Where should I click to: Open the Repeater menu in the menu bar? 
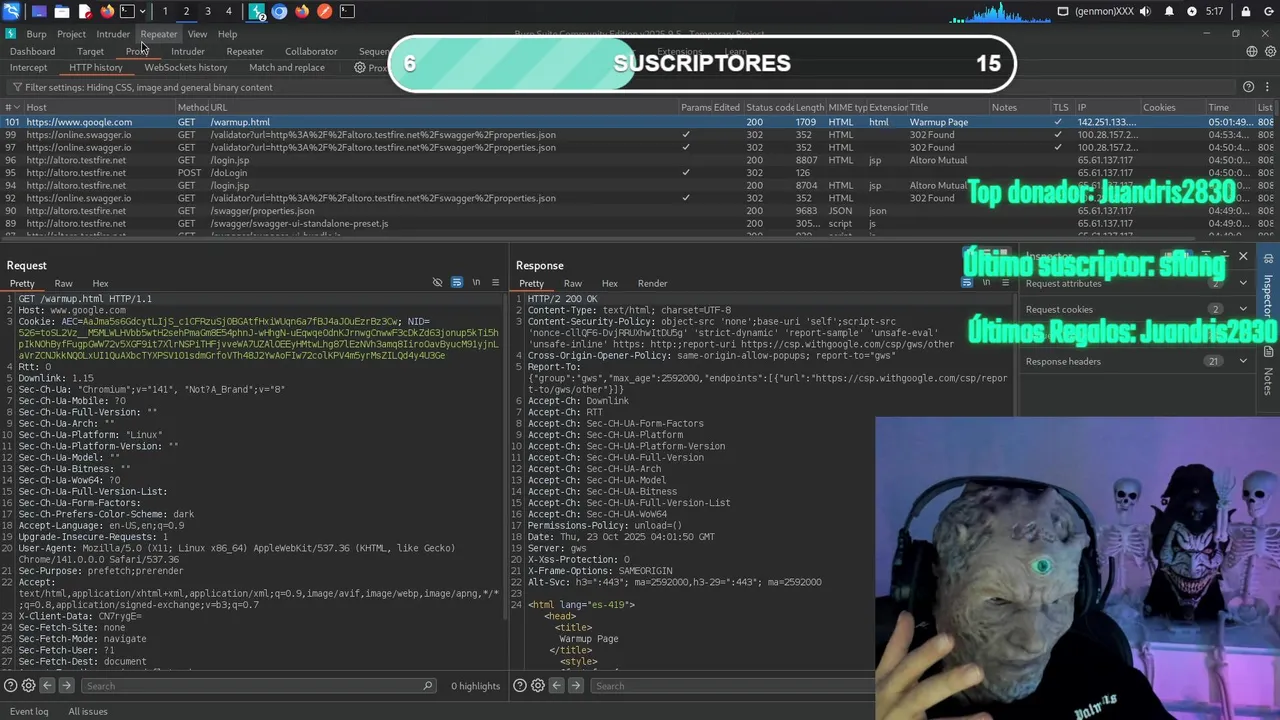(x=159, y=34)
